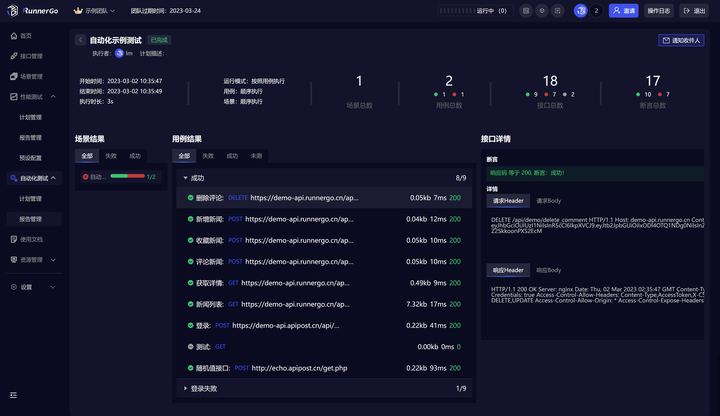Switch to 响应Body tab
The height and width of the screenshot is (416, 720).
(x=549, y=270)
